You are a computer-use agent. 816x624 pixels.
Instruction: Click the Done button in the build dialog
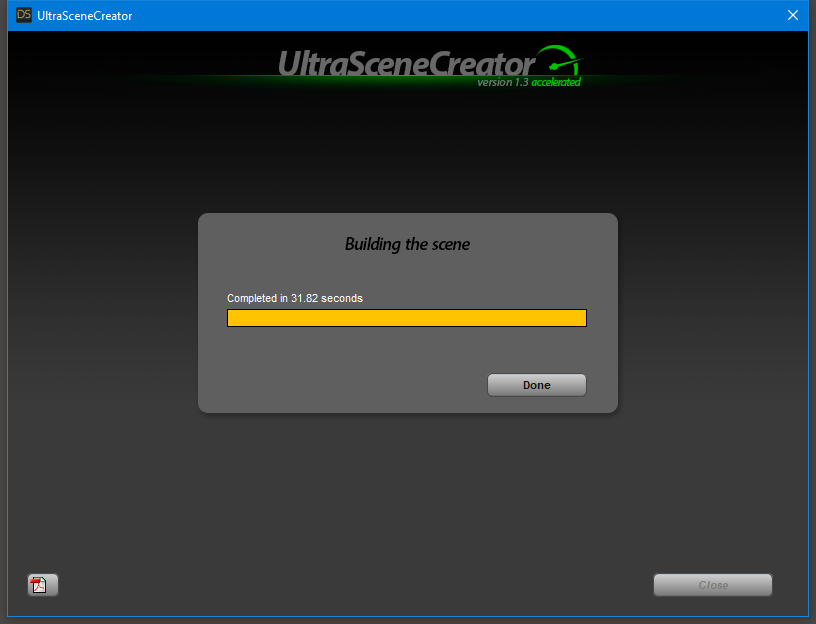[537, 385]
